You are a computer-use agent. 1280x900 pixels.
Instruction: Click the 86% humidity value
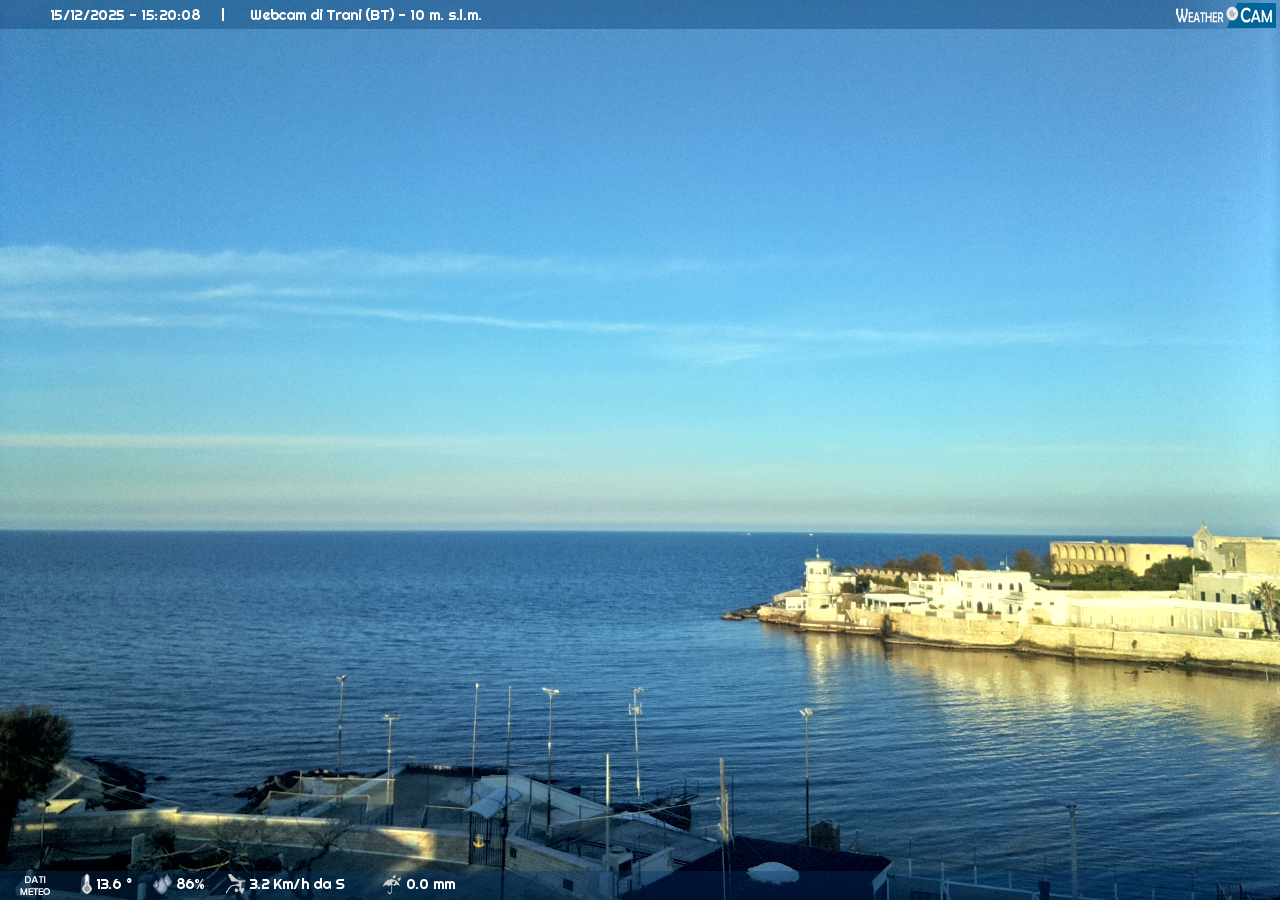pos(190,884)
